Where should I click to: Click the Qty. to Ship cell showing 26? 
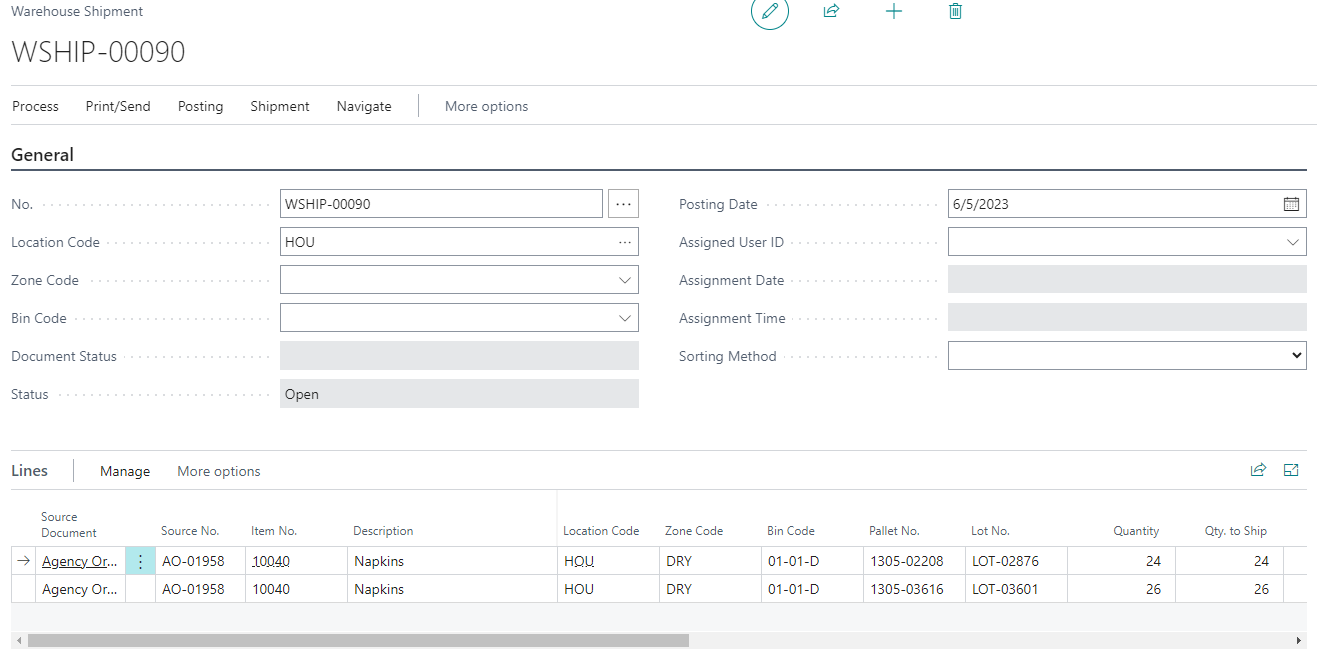[x=1228, y=589]
